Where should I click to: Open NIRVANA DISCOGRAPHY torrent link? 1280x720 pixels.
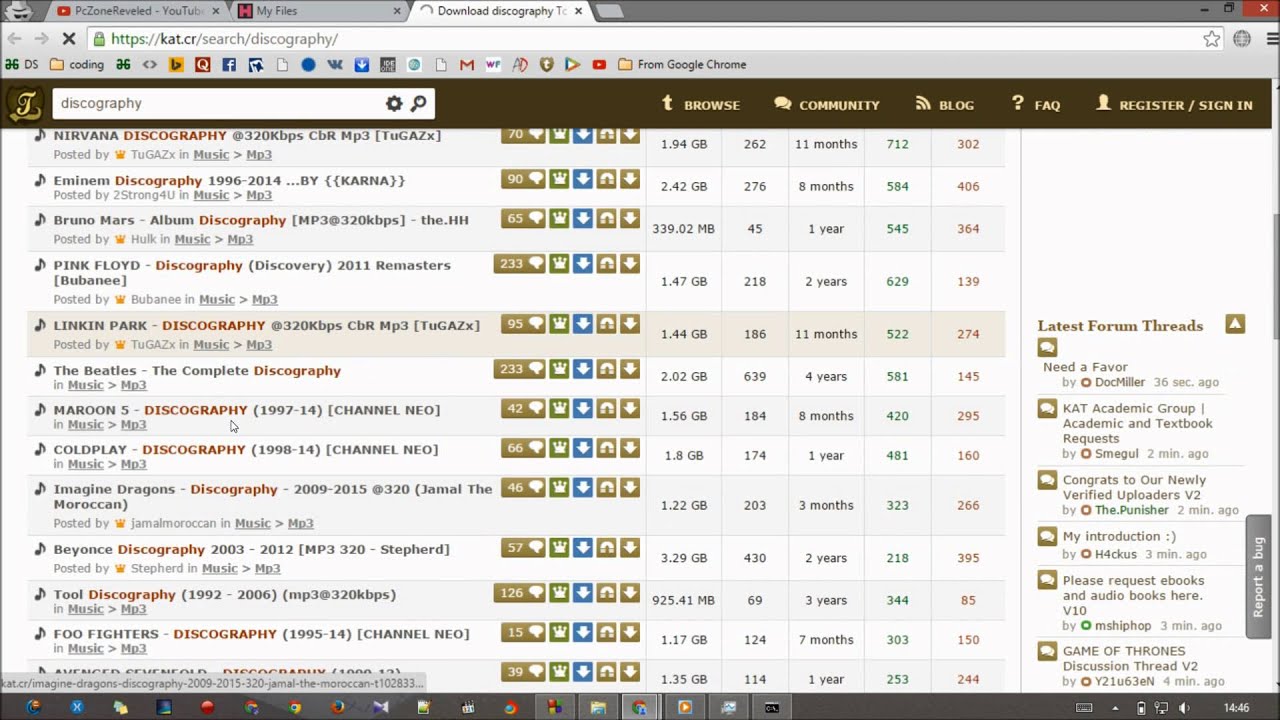click(247, 135)
